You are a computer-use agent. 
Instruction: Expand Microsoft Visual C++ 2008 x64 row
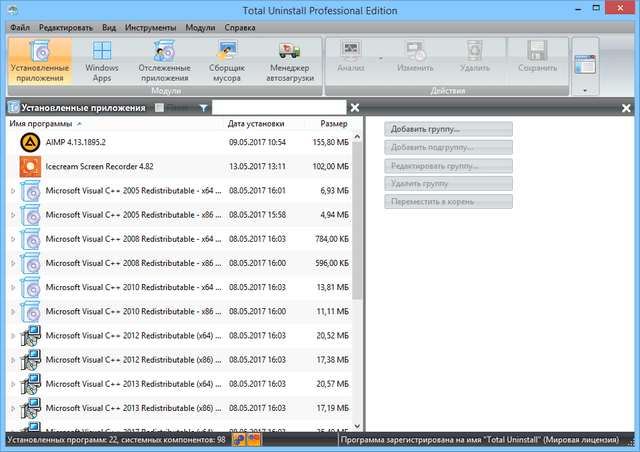click(13, 239)
